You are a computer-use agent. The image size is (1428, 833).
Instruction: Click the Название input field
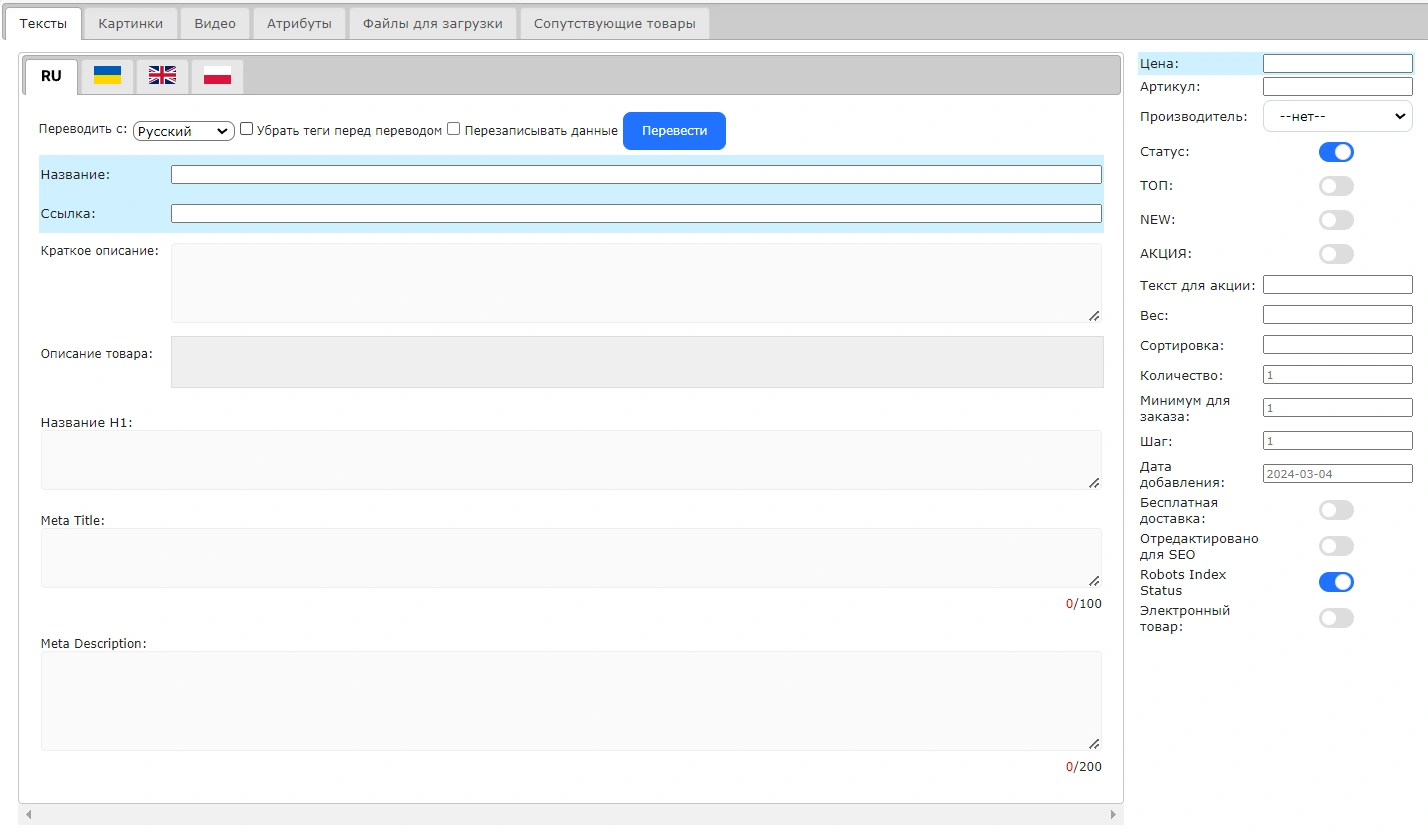pos(636,175)
